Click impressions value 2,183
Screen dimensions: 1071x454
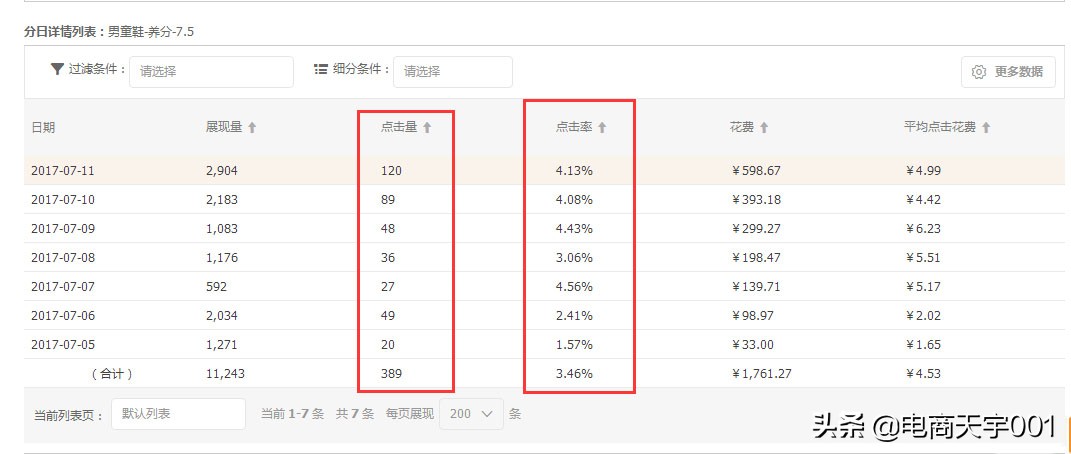[222, 200]
